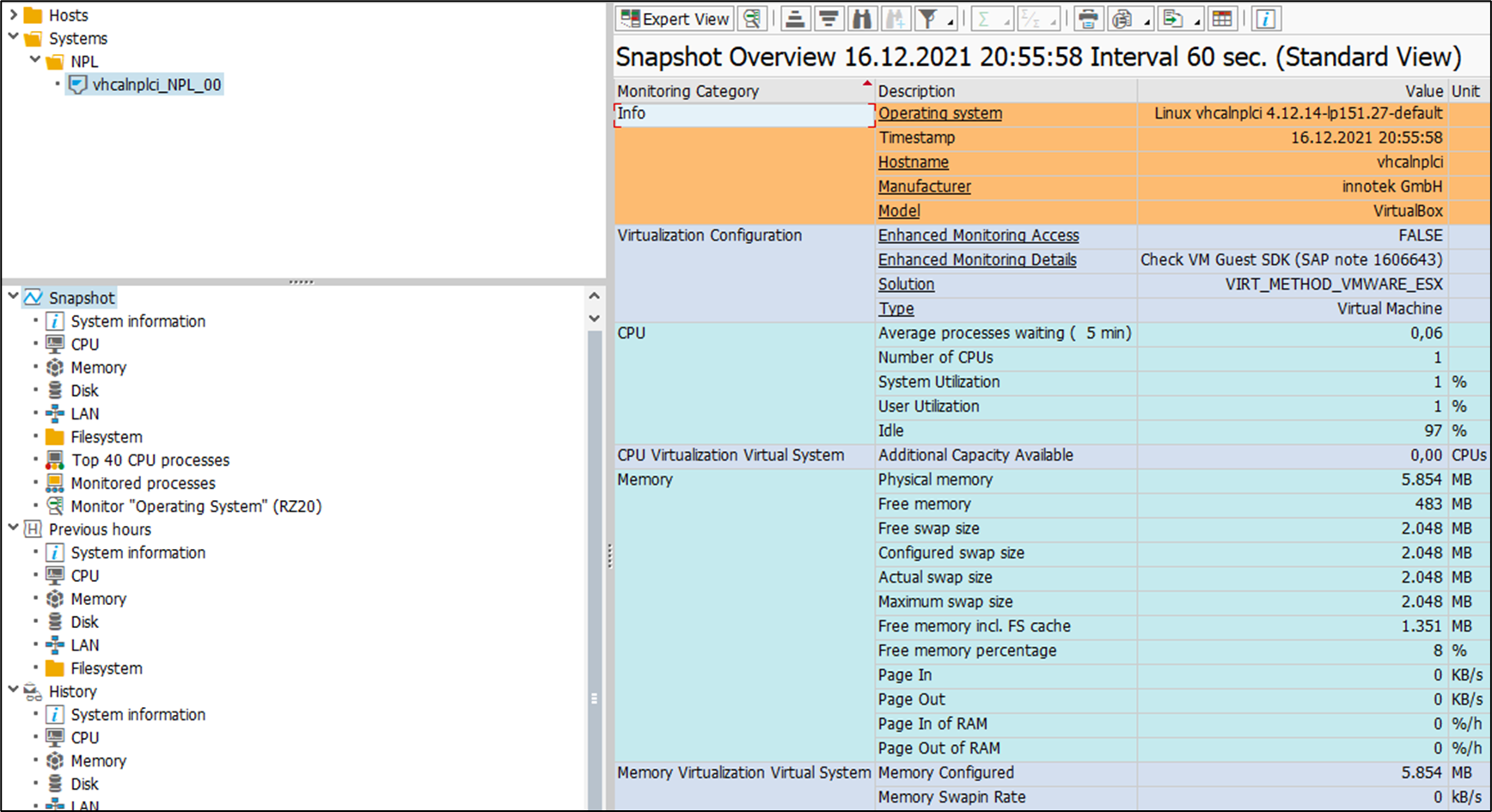
Task: Set a filter with the funnel icon
Action: pyautogui.click(x=927, y=18)
